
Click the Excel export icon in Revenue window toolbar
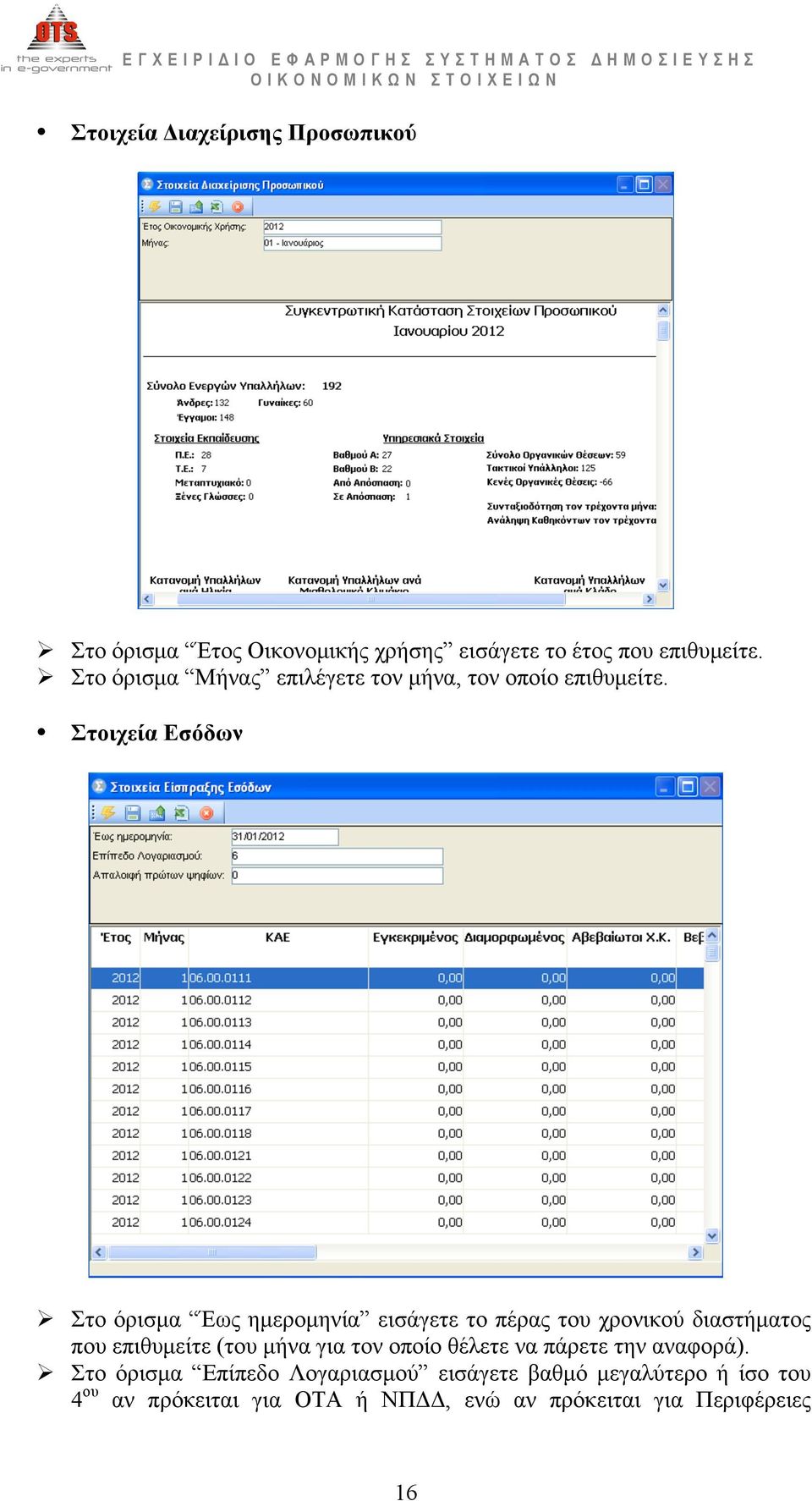pos(180,813)
